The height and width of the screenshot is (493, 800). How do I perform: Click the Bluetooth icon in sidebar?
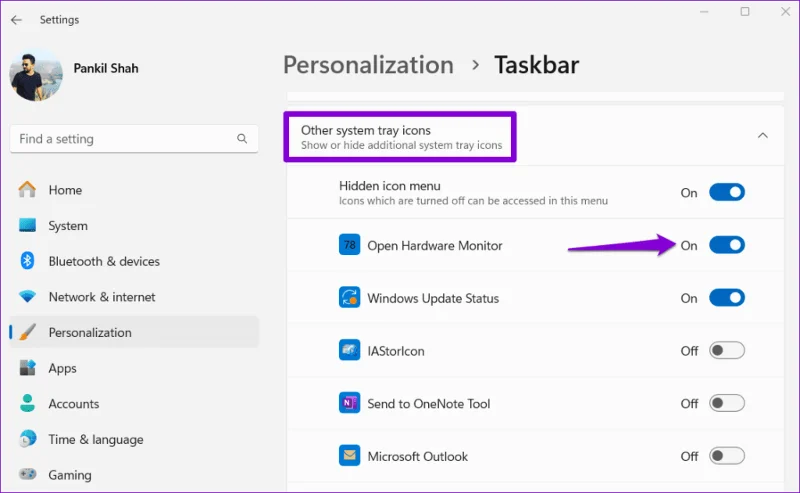27,261
